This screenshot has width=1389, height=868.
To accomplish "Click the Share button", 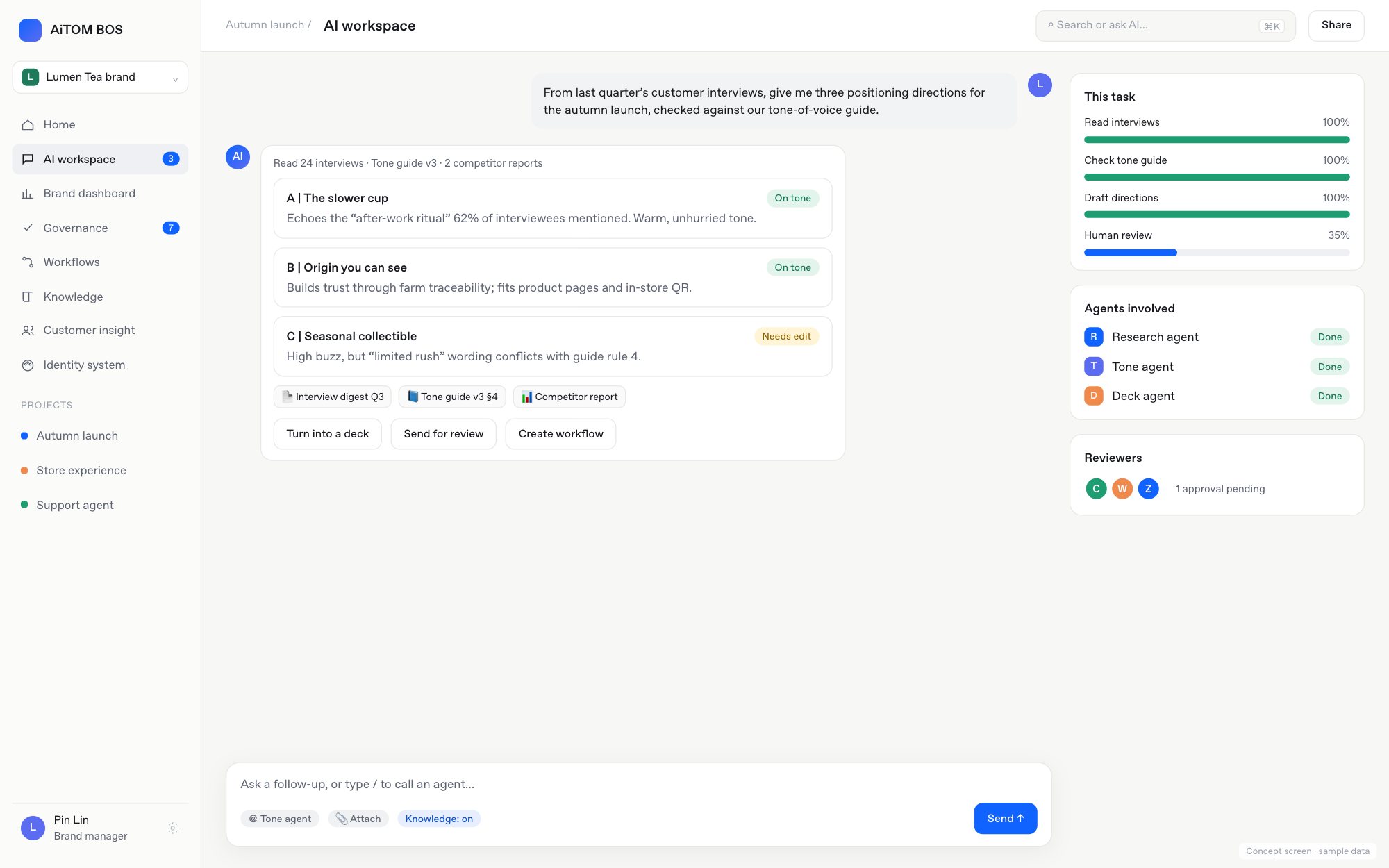I will pos(1336,26).
